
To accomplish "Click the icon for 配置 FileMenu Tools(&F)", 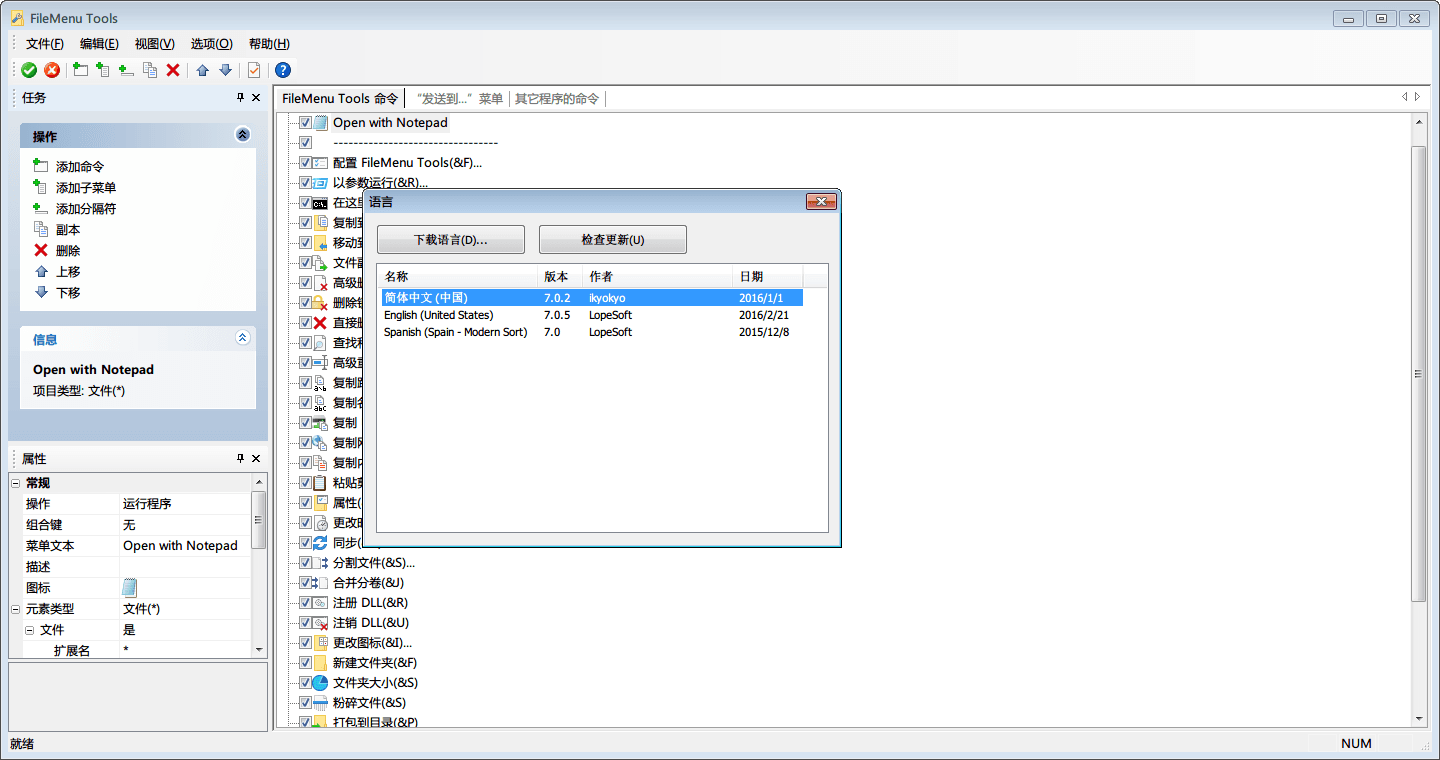I will [321, 163].
